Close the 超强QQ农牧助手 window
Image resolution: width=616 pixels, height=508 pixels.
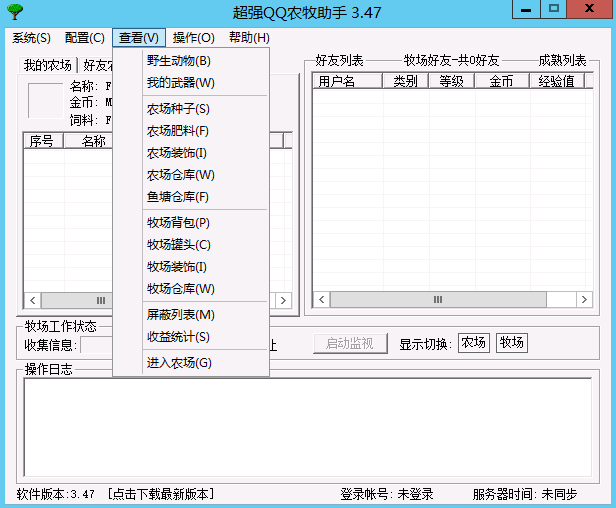(589, 9)
